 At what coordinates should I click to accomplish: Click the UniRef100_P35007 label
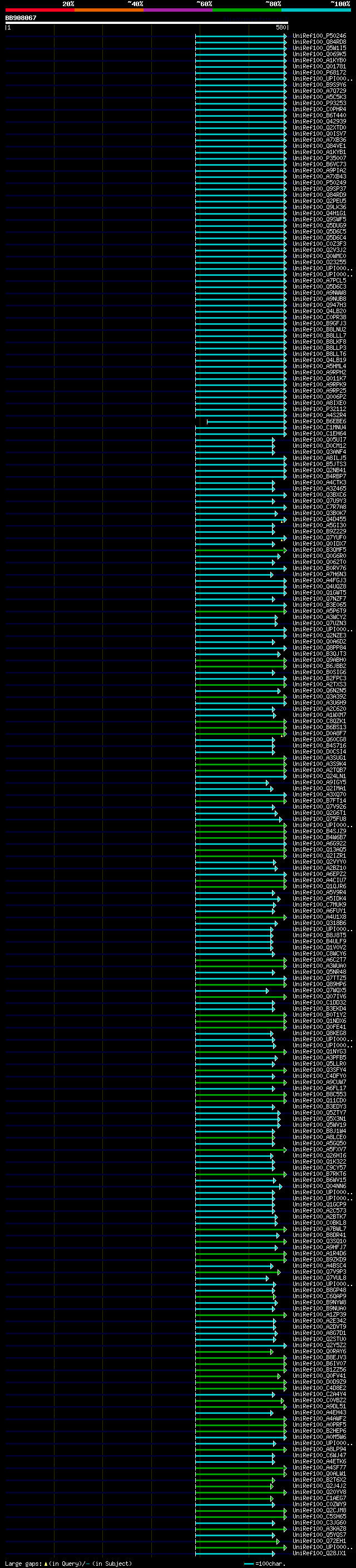(x=319, y=159)
